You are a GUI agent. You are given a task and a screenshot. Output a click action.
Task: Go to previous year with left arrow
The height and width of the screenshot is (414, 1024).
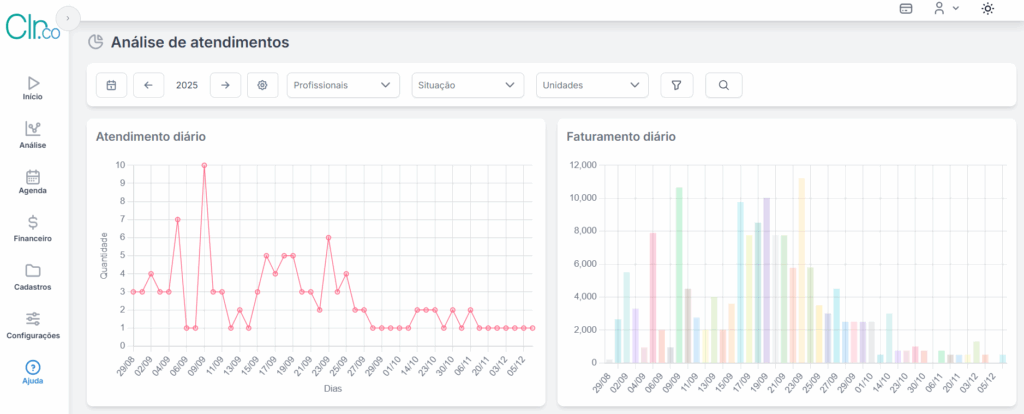(x=148, y=86)
